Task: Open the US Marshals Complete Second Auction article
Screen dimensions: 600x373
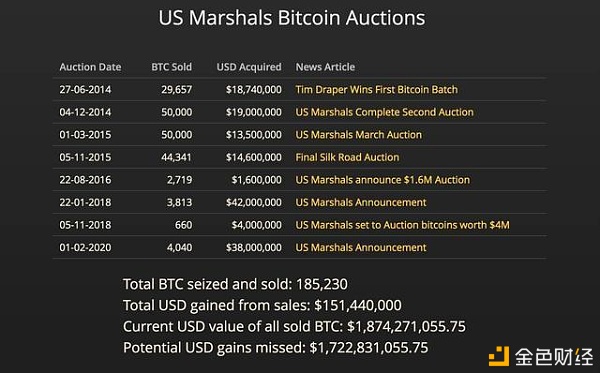Action: pos(384,112)
